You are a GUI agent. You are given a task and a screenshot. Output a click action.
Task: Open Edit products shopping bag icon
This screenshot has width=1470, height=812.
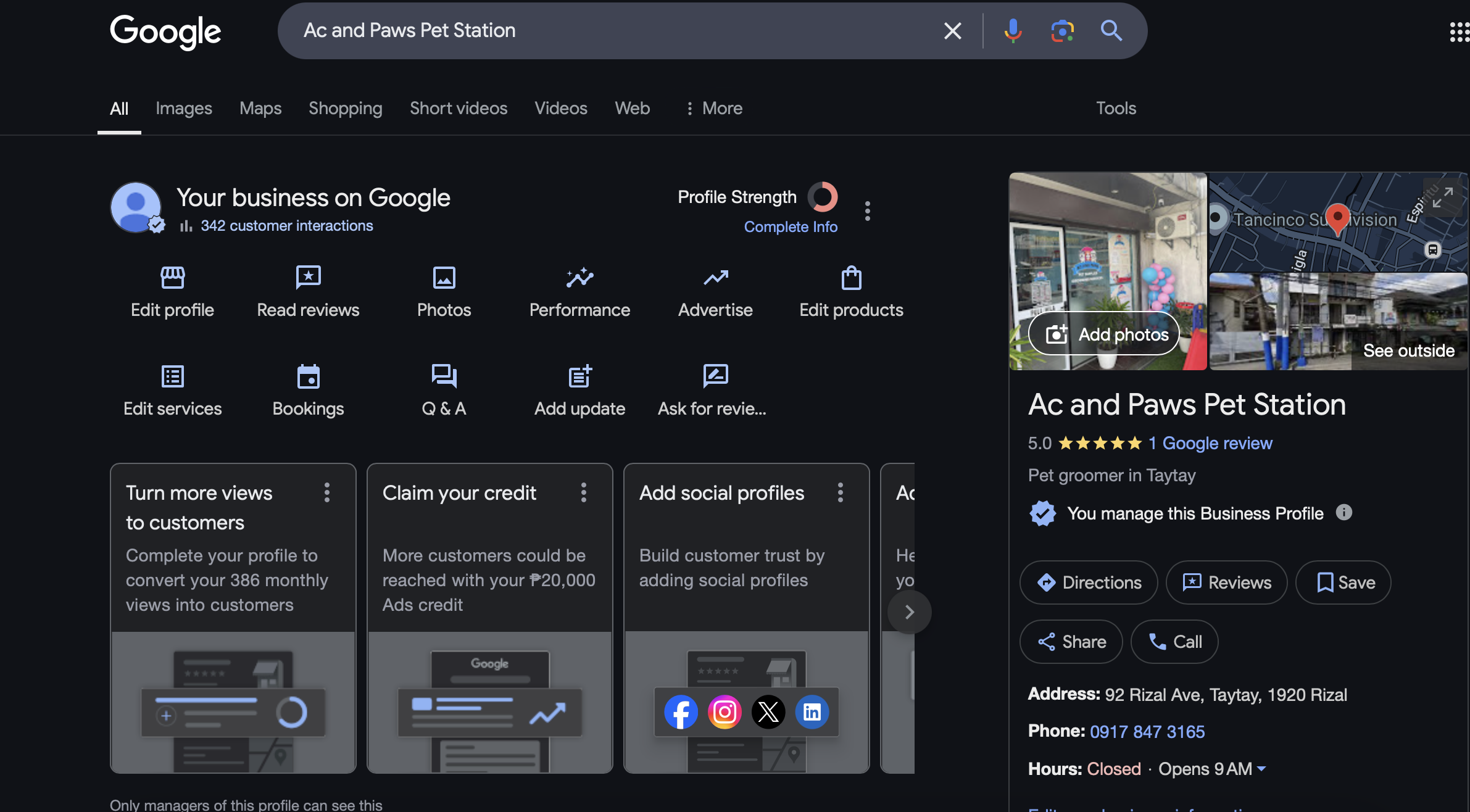[851, 278]
